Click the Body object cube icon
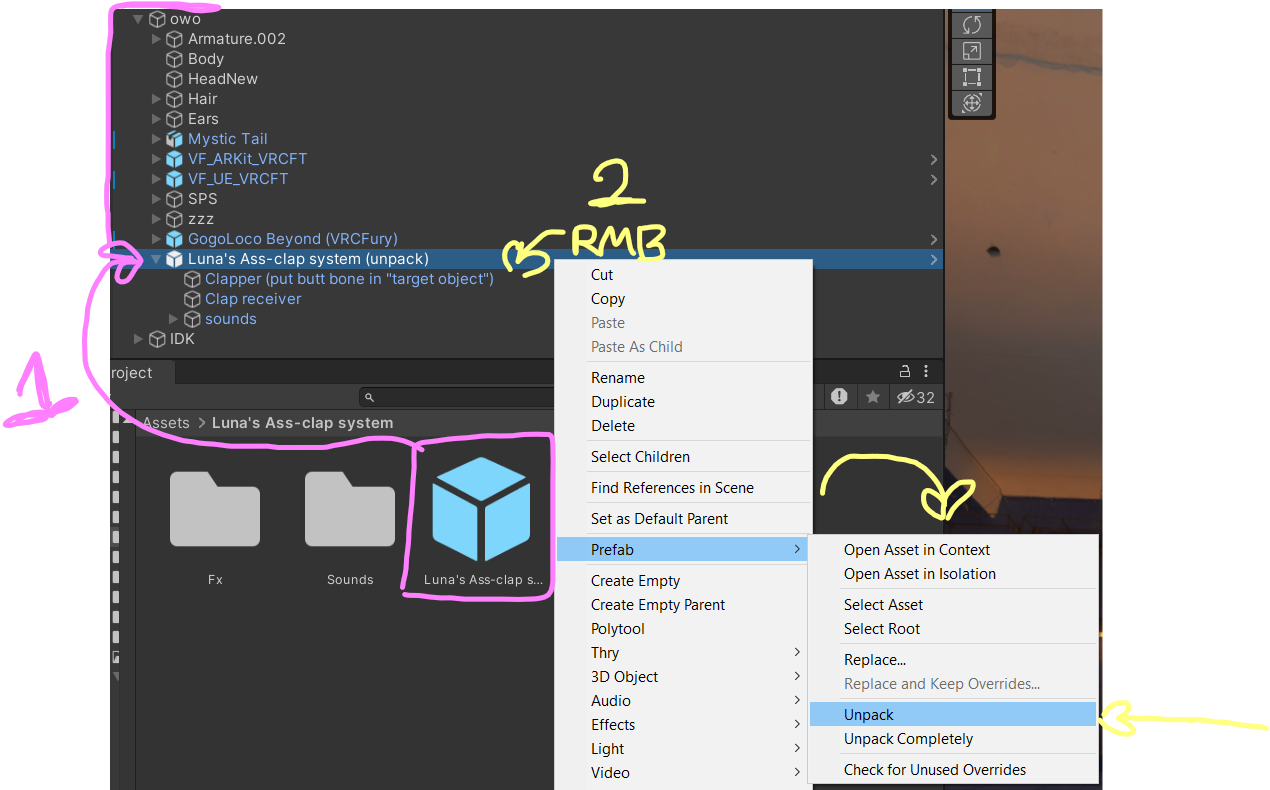The width and height of the screenshot is (1270, 790). pyautogui.click(x=175, y=59)
